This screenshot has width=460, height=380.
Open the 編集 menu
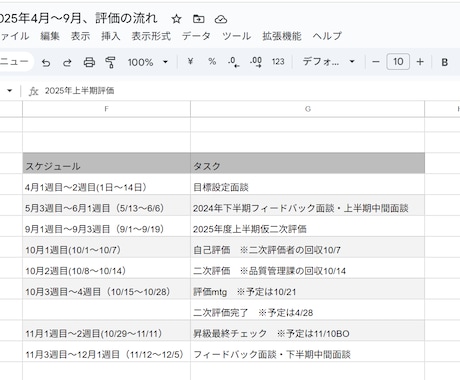[50, 36]
